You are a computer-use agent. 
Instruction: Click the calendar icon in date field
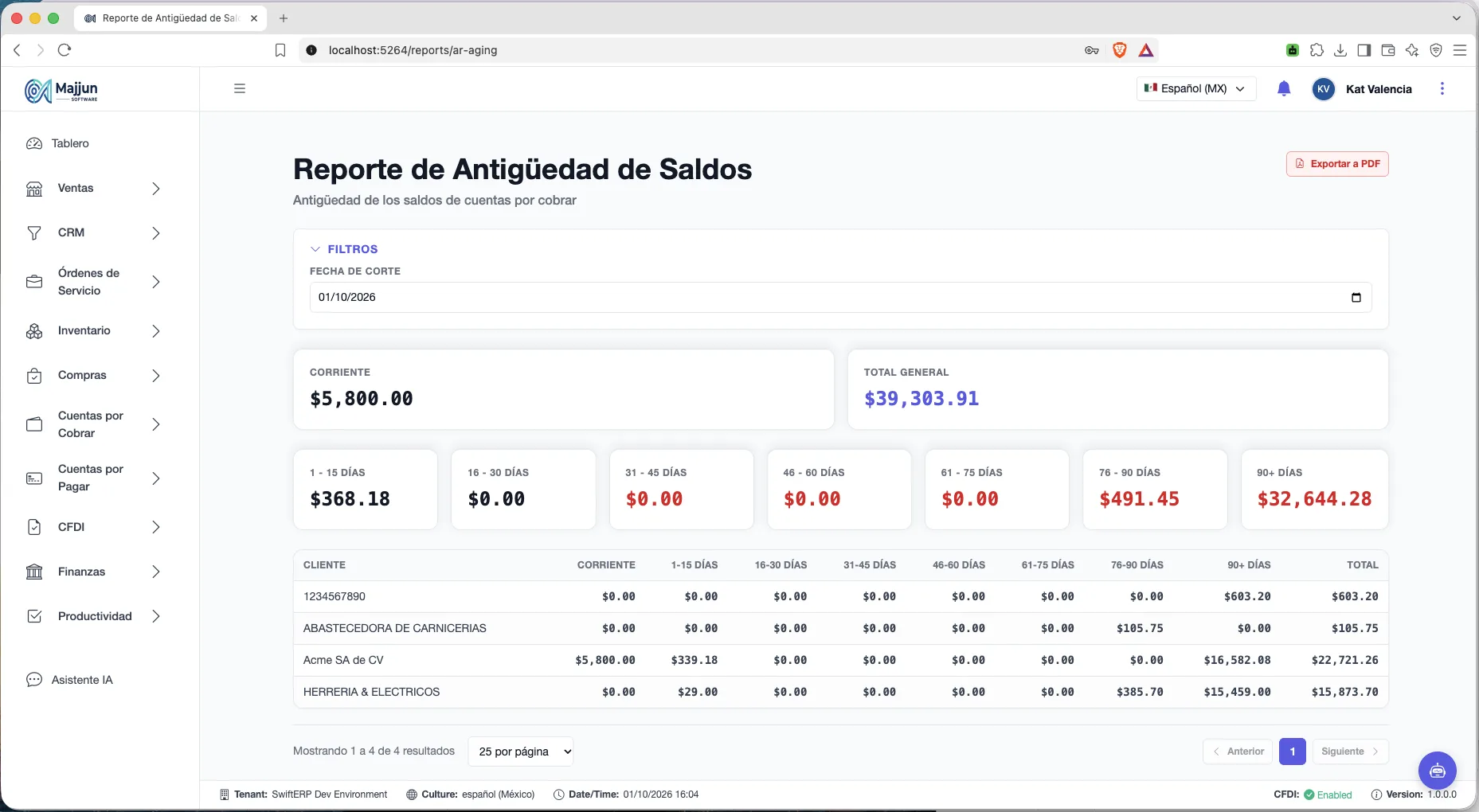(1356, 297)
